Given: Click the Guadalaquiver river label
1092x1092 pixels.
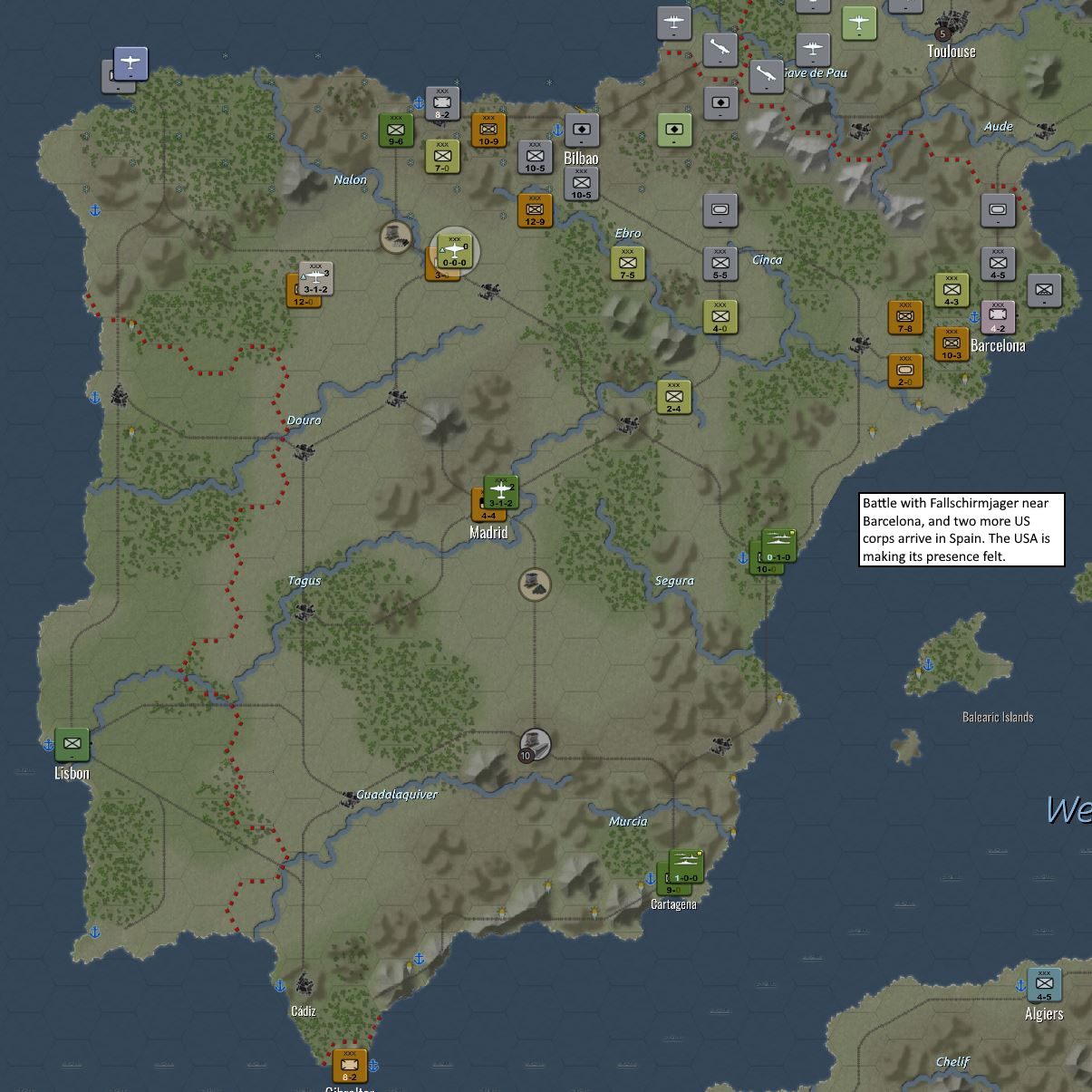Looking at the screenshot, I should tap(397, 794).
